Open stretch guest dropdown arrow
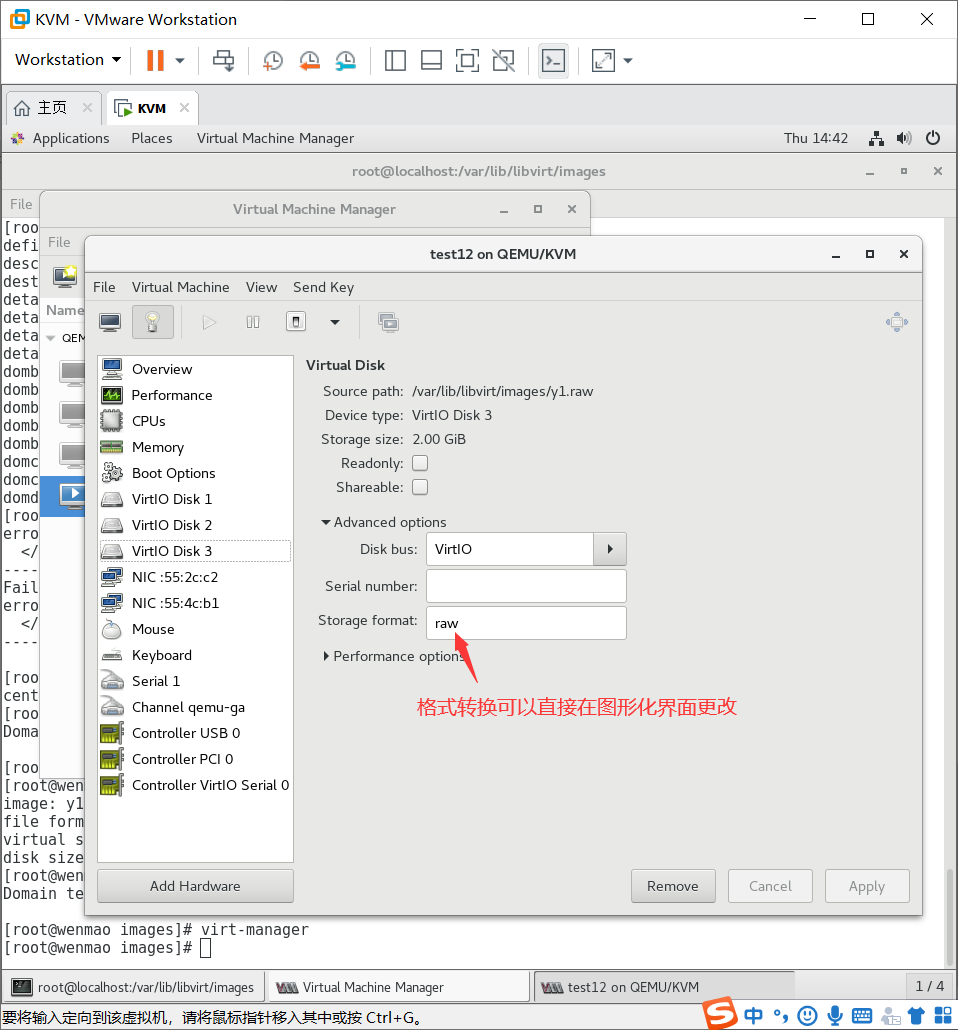Image resolution: width=958 pixels, height=1030 pixels. pyautogui.click(x=628, y=60)
